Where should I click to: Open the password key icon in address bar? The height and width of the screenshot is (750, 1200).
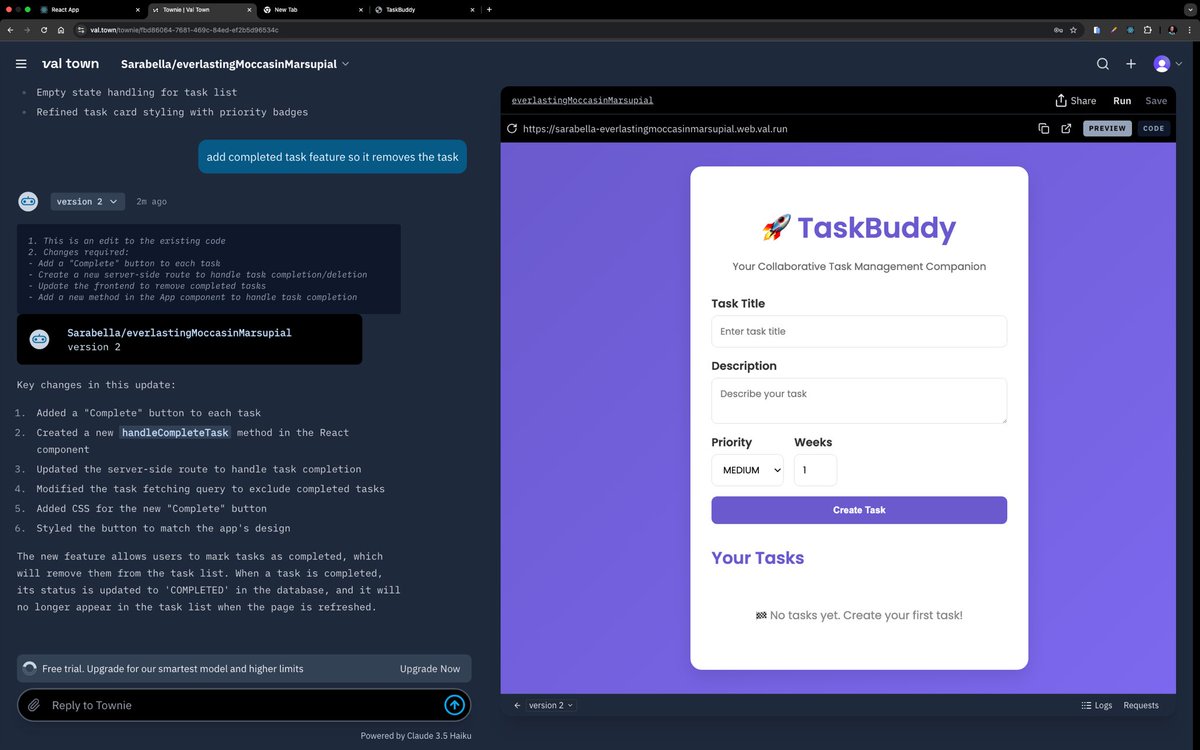pos(1058,30)
